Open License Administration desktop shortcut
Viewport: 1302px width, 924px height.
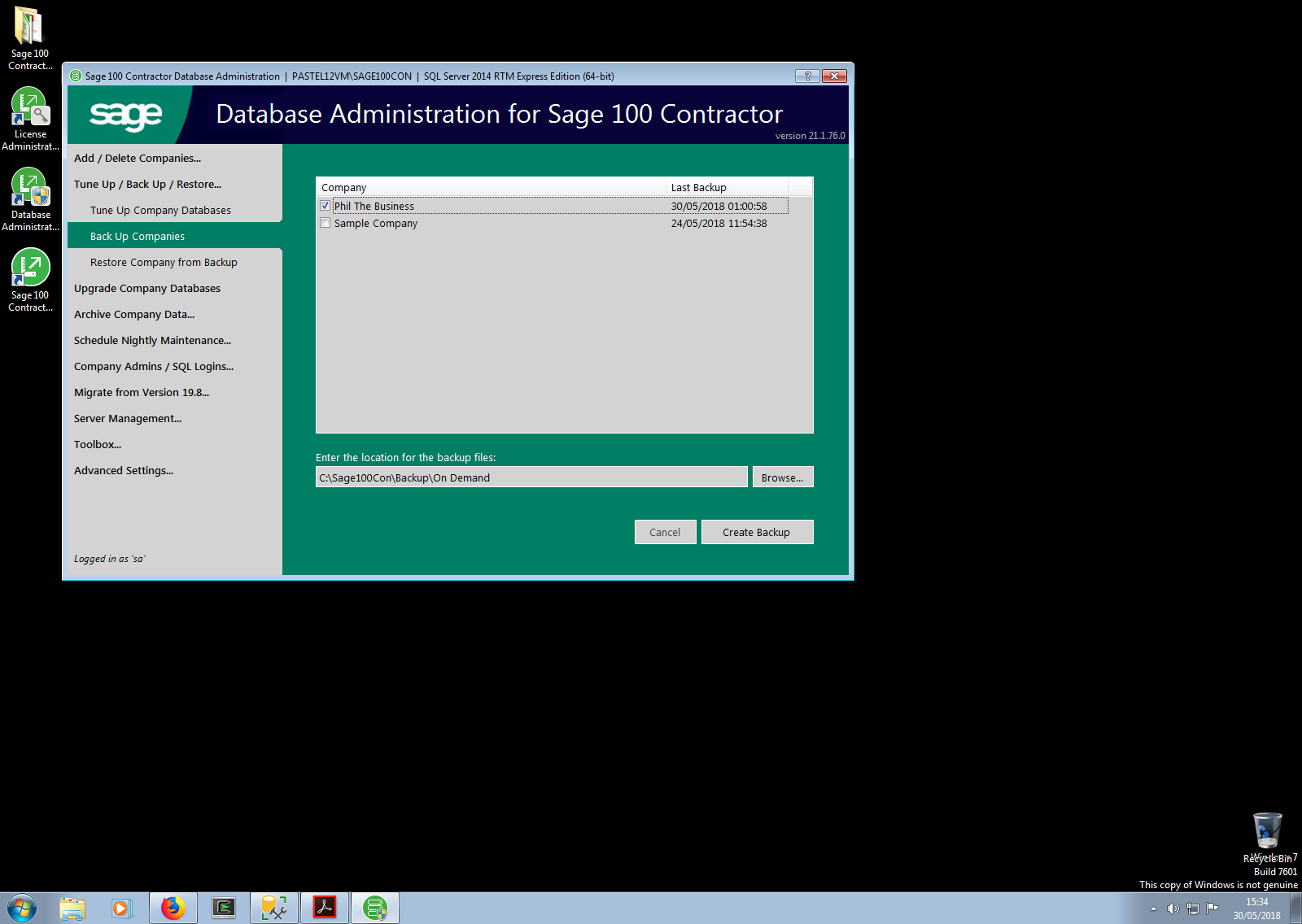pyautogui.click(x=30, y=119)
